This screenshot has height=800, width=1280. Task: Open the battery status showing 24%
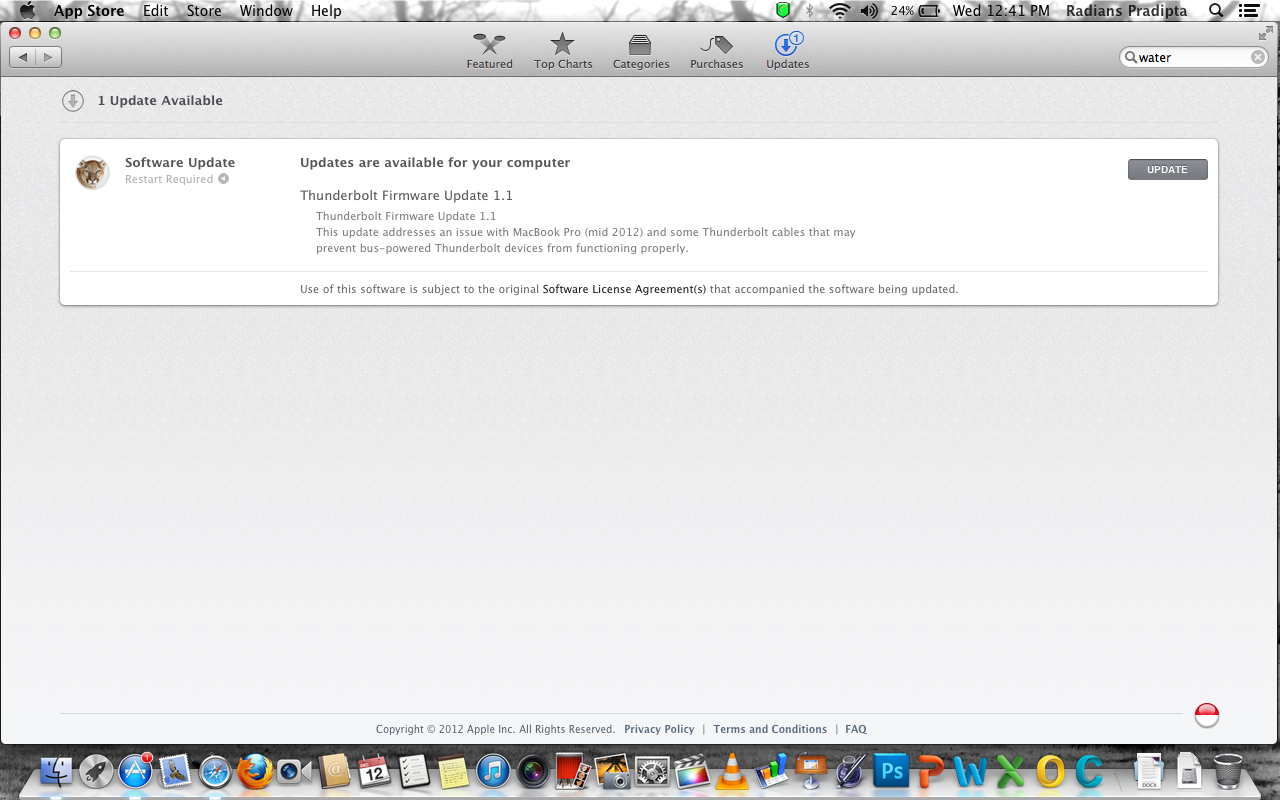[x=915, y=11]
